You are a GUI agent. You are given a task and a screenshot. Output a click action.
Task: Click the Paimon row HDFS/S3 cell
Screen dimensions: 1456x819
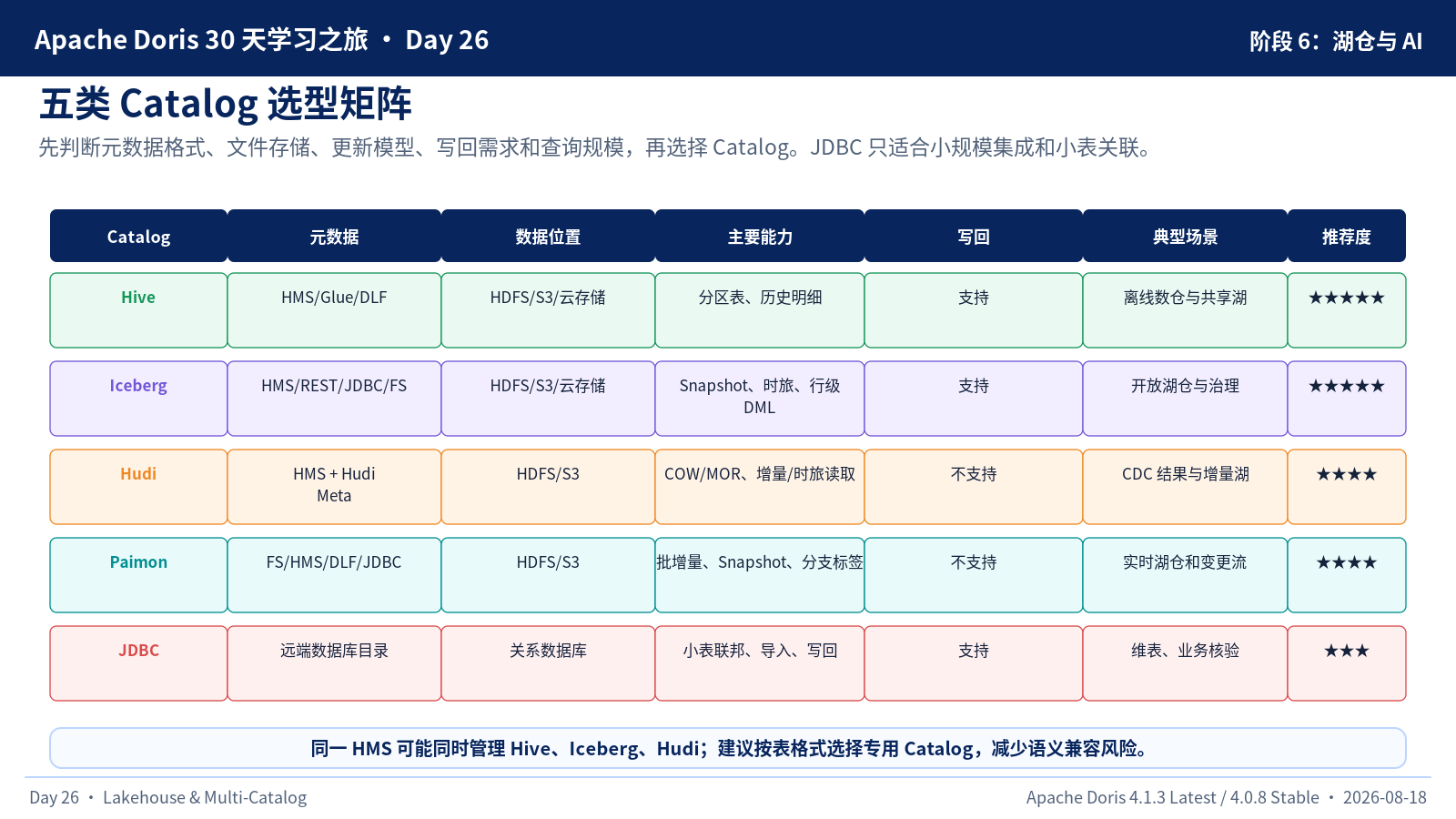pos(548,575)
